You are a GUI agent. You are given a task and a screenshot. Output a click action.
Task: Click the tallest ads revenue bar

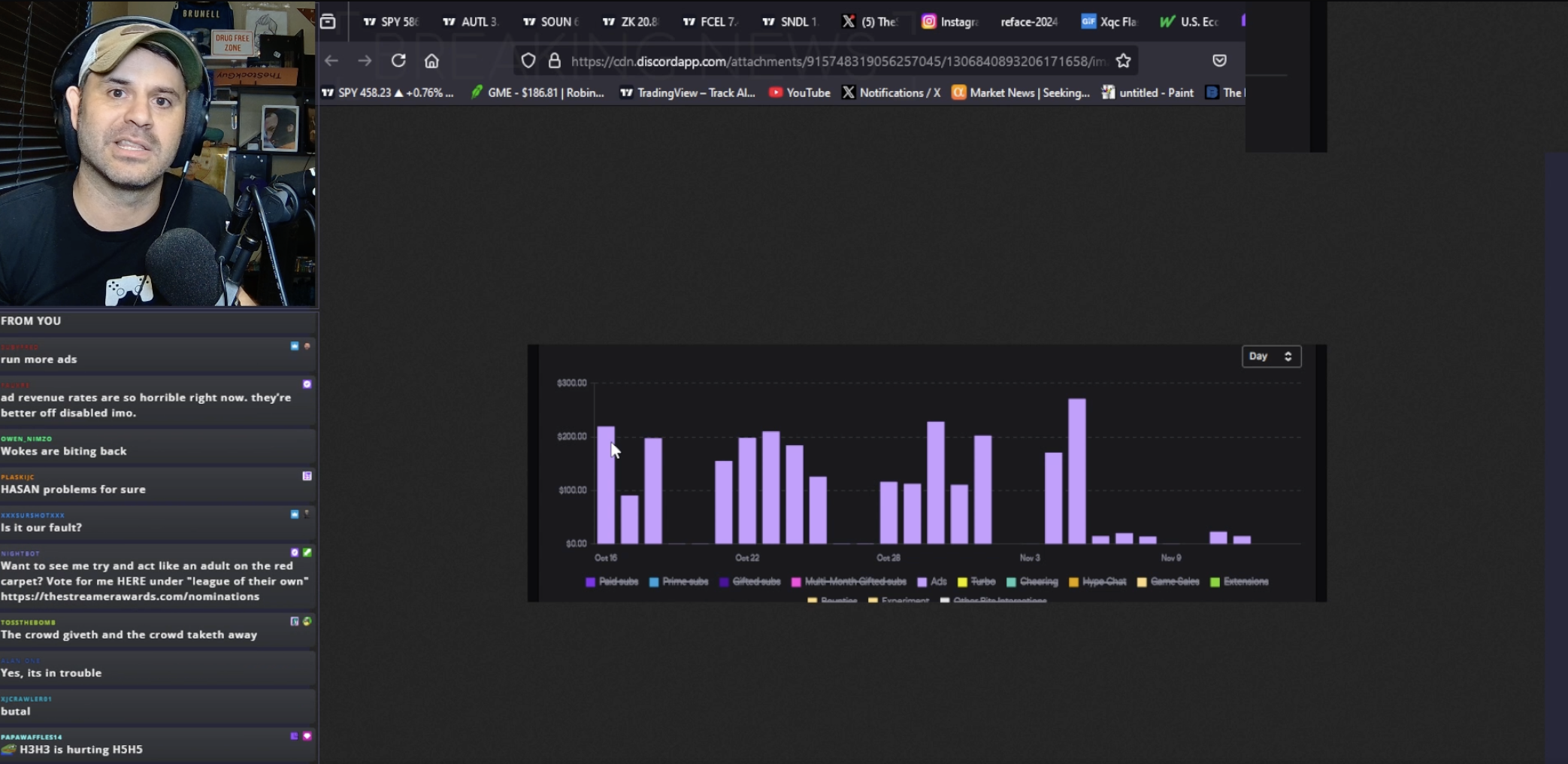tap(1076, 471)
